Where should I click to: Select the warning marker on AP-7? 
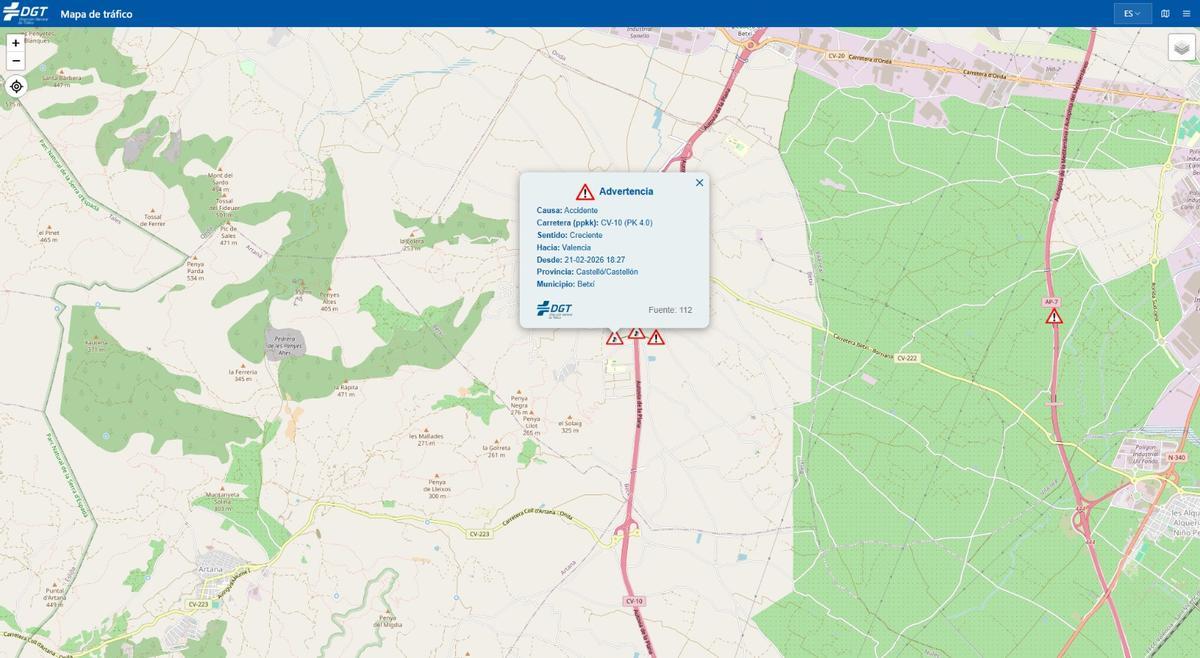click(1054, 317)
